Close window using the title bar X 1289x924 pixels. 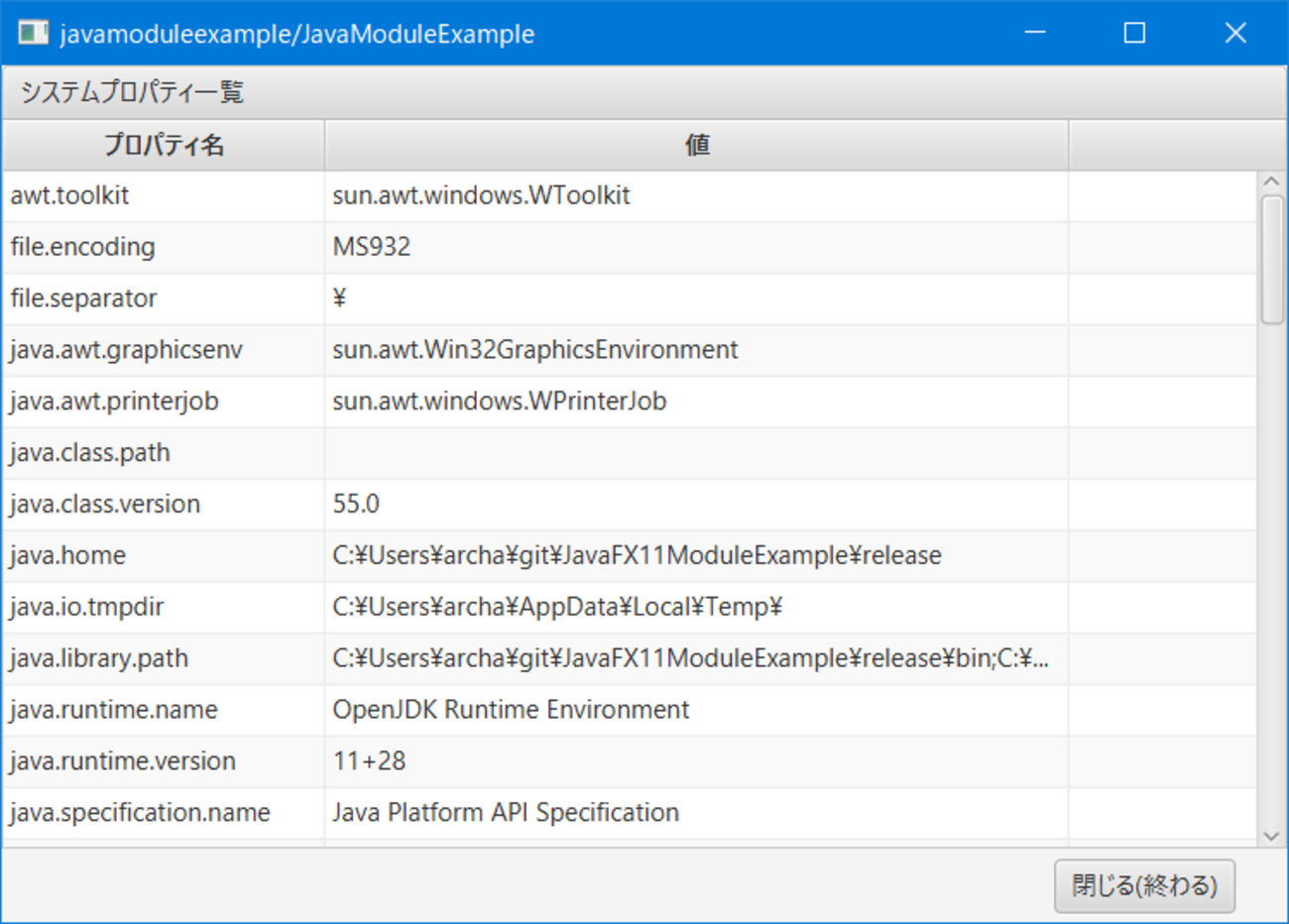pos(1234,34)
